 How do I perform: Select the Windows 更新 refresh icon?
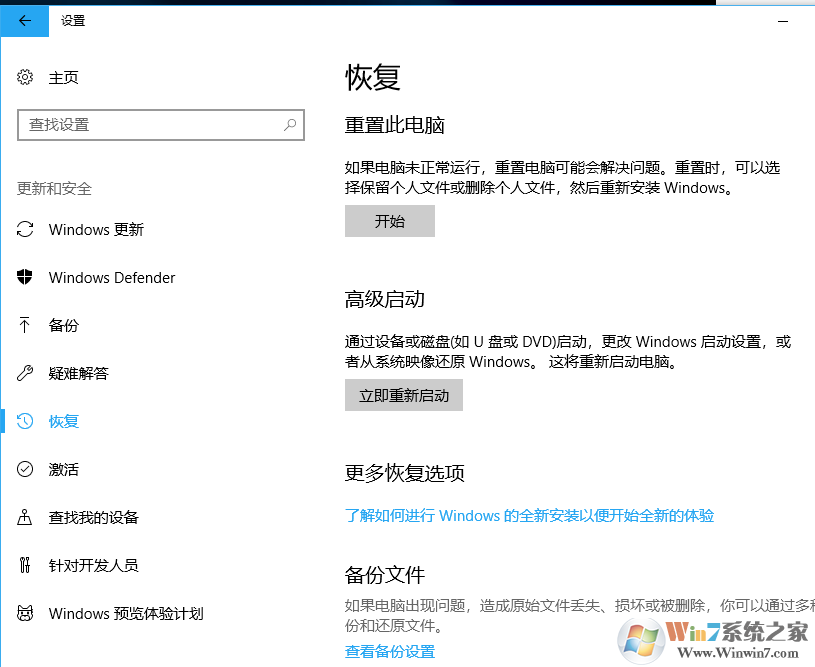(x=24, y=229)
